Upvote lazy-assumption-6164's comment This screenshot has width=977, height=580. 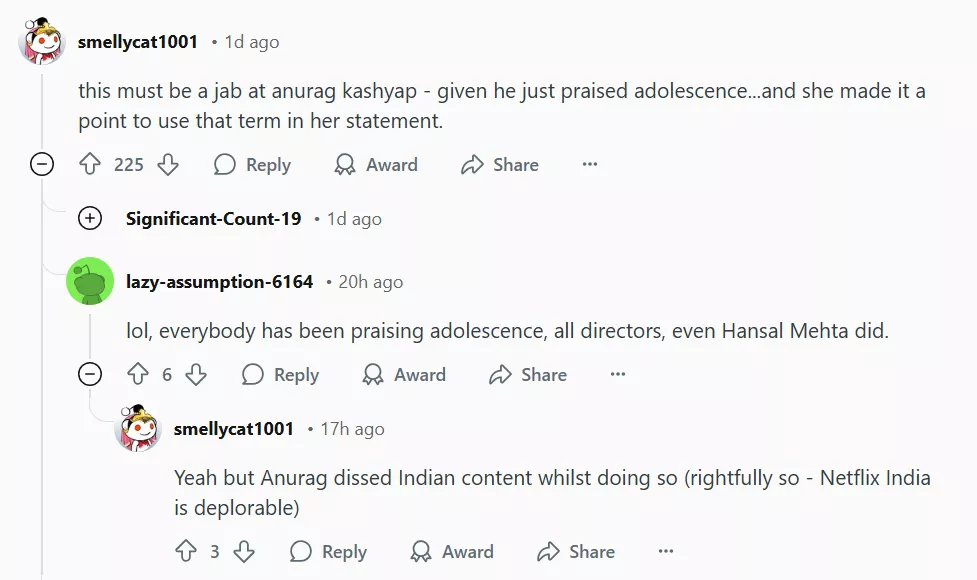[x=138, y=375]
